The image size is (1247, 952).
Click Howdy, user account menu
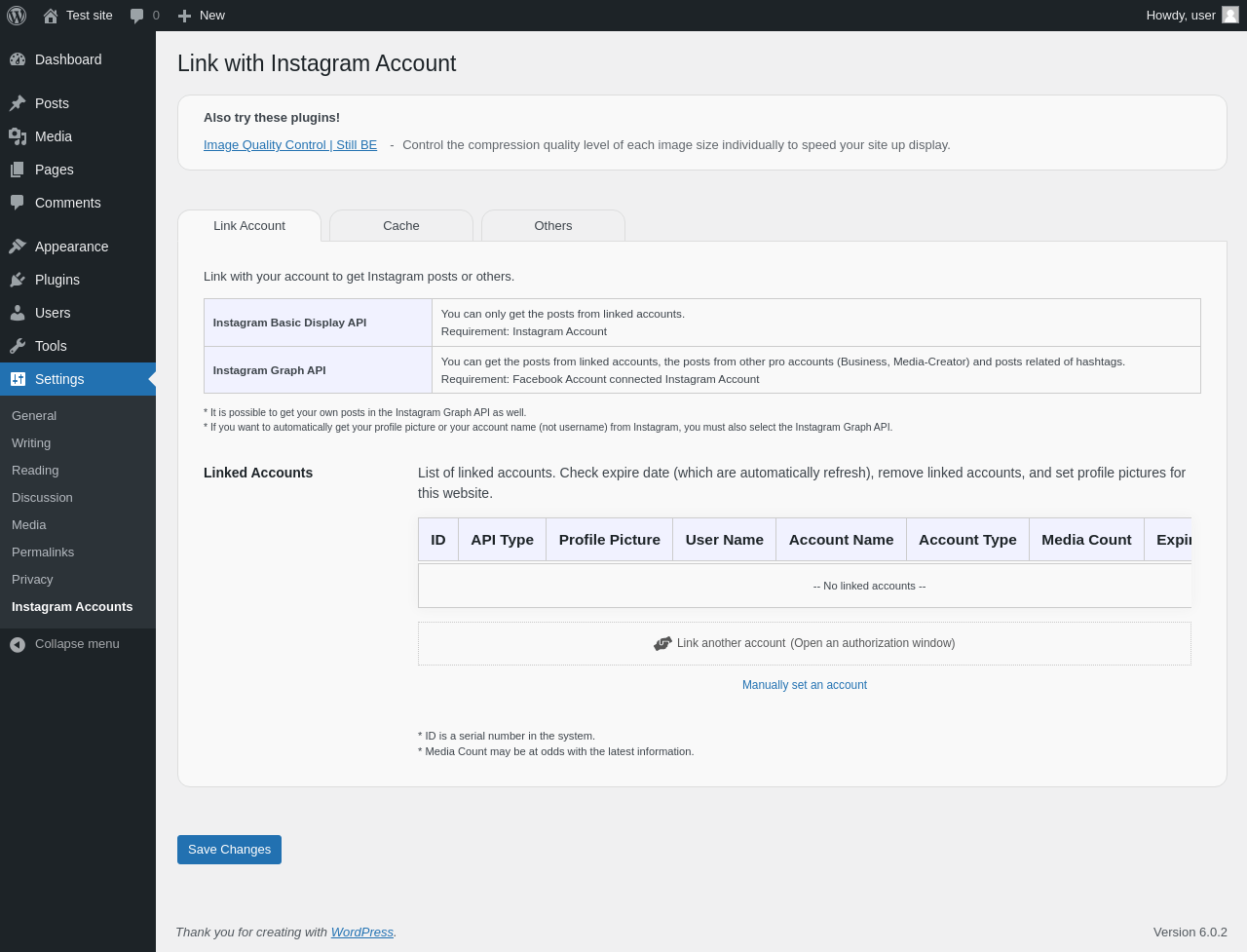coord(1191,16)
